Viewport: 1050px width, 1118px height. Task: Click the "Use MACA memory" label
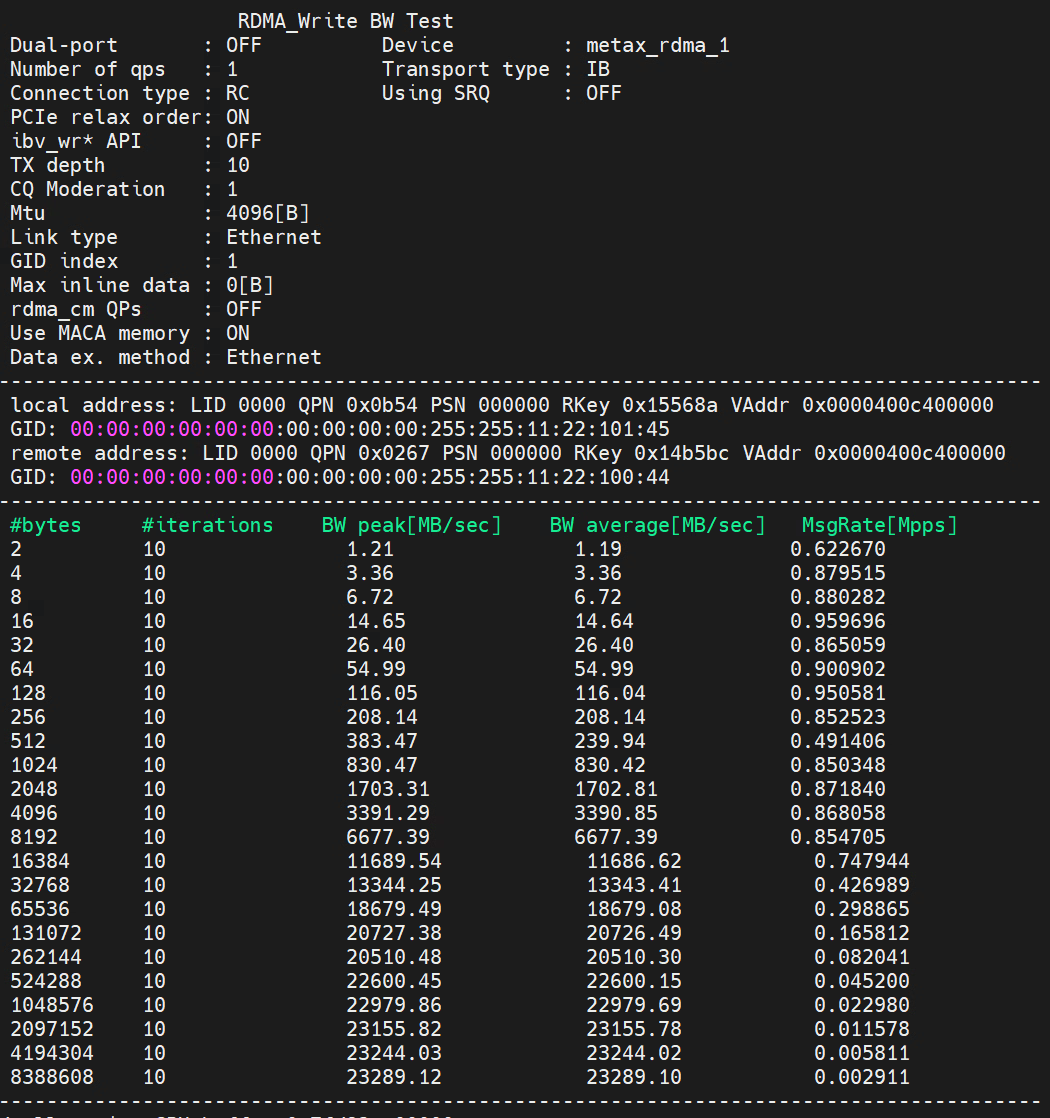pos(100,334)
